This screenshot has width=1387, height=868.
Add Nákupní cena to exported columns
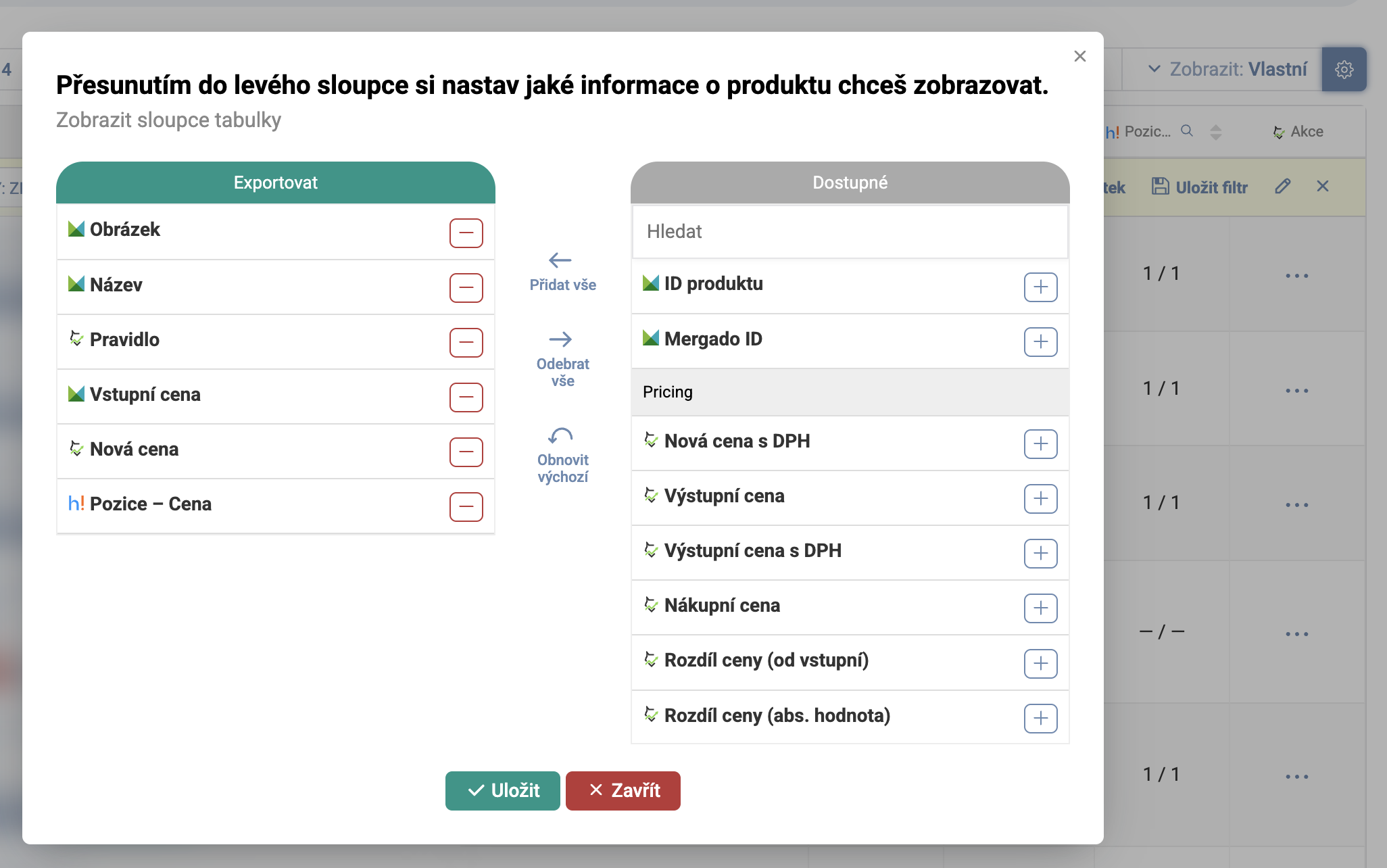(1040, 608)
